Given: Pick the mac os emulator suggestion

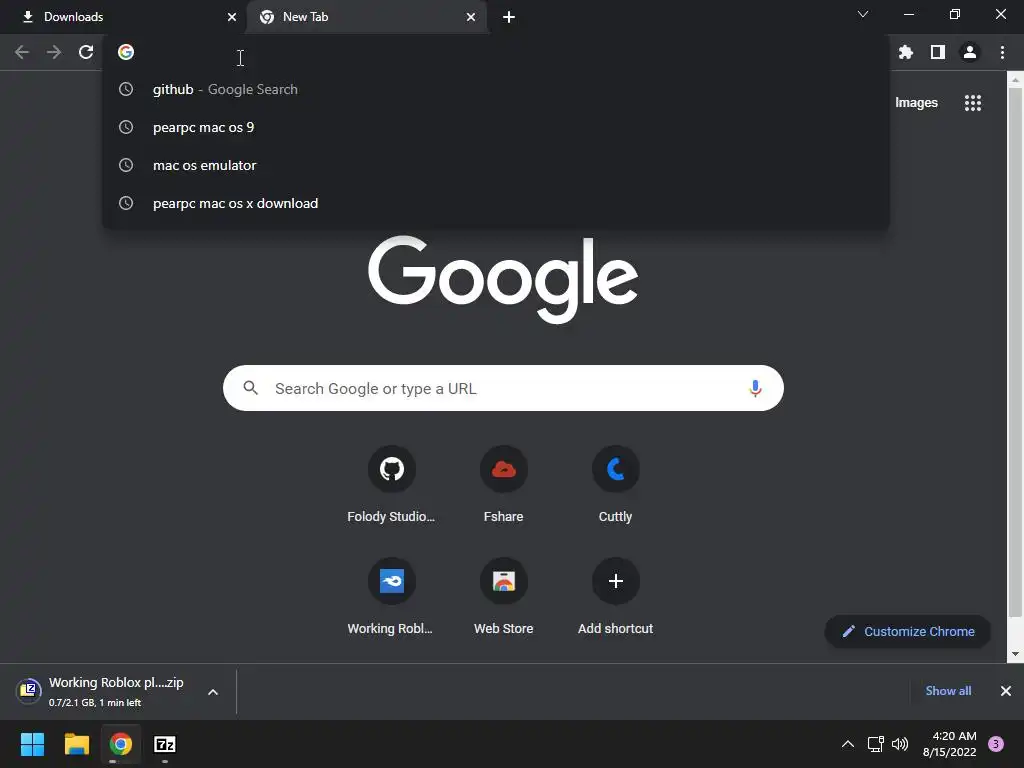Looking at the screenshot, I should pos(496,165).
